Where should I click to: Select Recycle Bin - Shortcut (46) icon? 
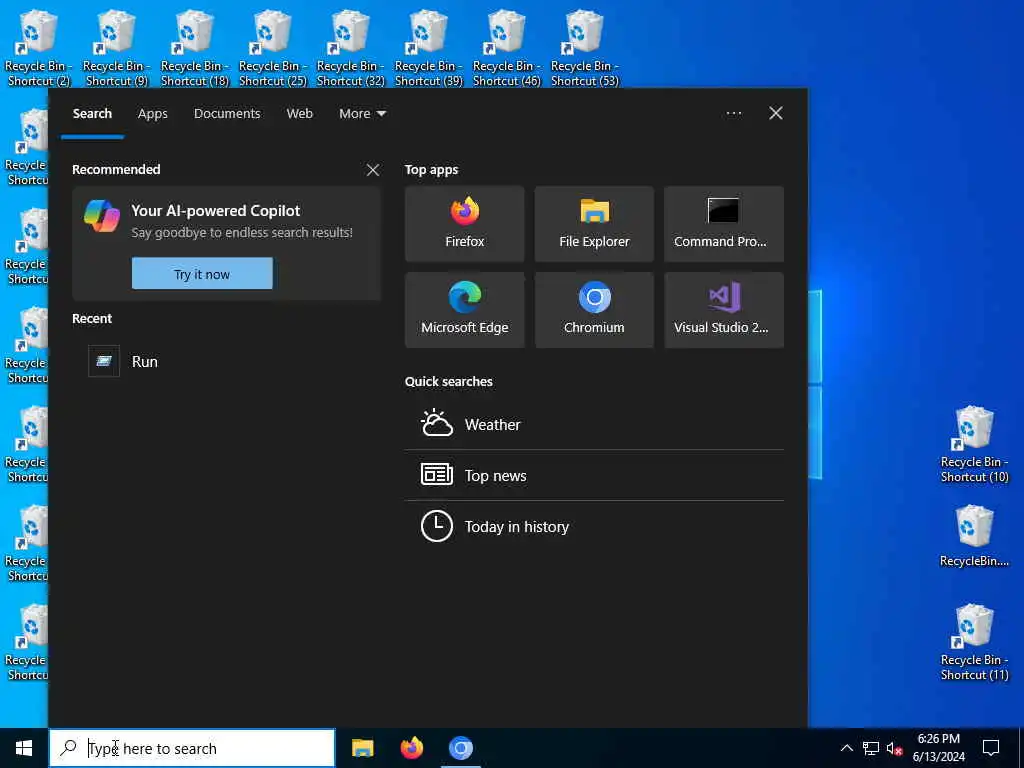coord(507,48)
